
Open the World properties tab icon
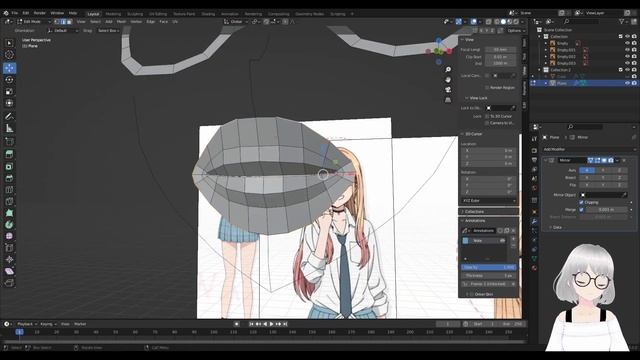[x=534, y=189]
